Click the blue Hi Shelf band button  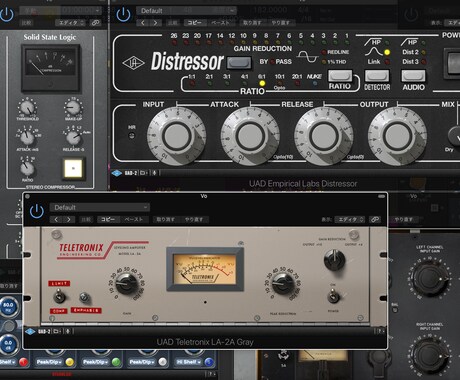[209, 362]
